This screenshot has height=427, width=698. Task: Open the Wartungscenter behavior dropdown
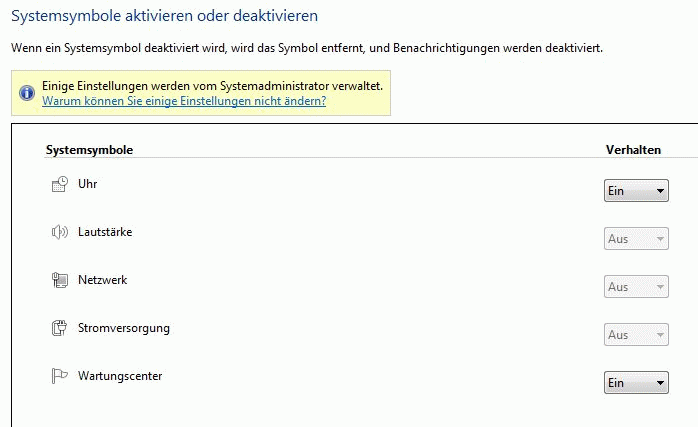point(636,382)
